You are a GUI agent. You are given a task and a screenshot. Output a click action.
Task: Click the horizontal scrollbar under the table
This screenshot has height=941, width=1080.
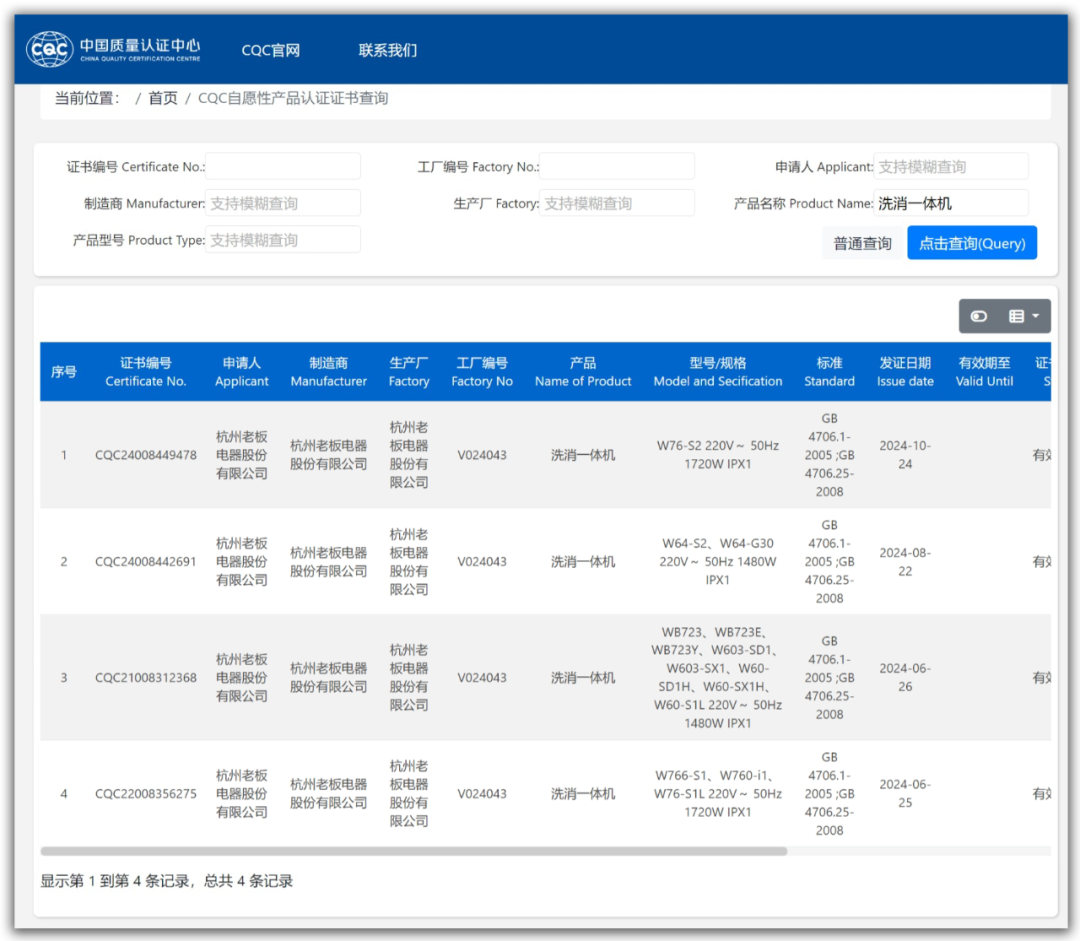(413, 851)
